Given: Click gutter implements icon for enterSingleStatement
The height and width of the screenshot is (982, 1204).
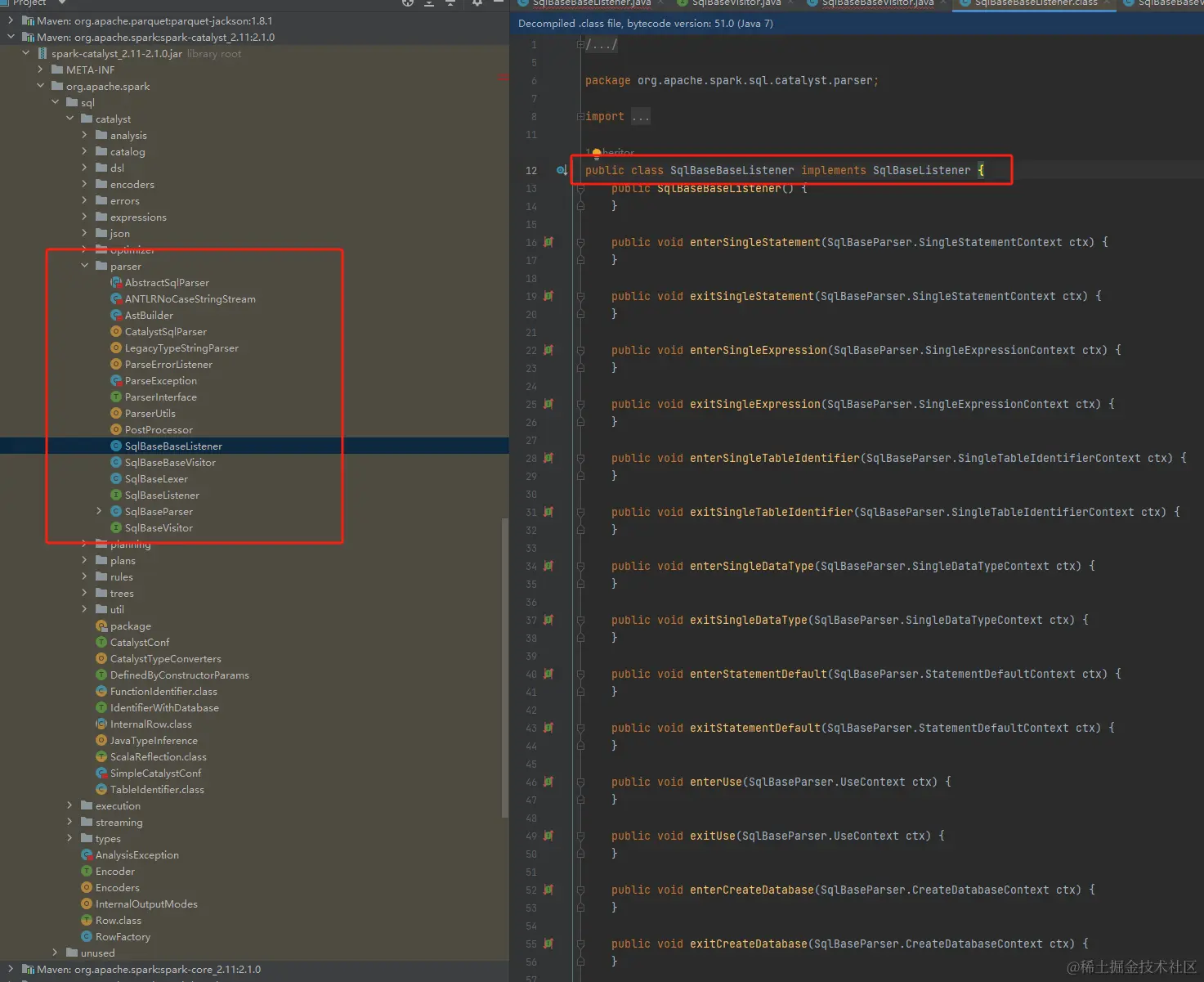Looking at the screenshot, I should click(548, 242).
